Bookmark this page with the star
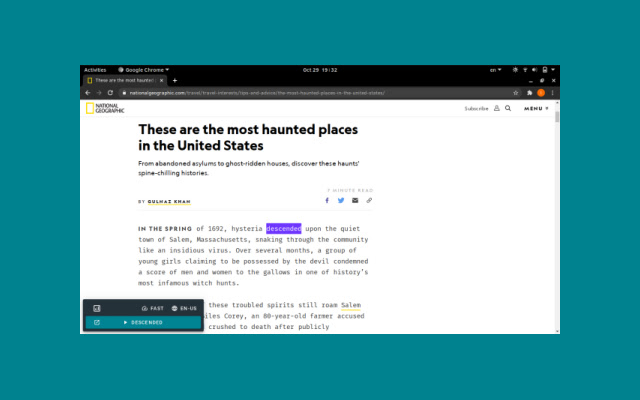This screenshot has width=640, height=400. click(x=516, y=93)
